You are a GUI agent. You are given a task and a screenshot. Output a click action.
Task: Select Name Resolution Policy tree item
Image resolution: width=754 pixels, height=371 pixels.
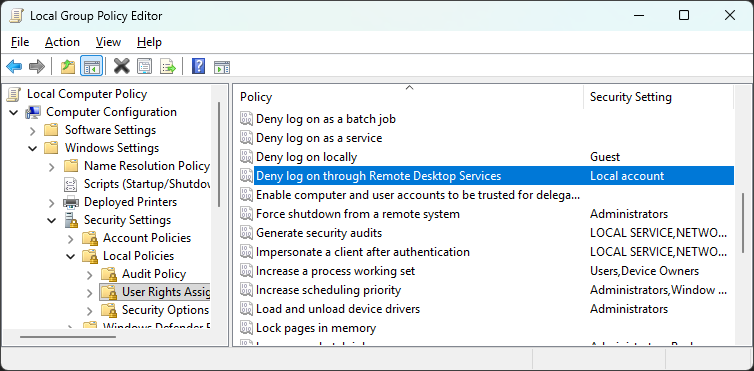coord(147,166)
